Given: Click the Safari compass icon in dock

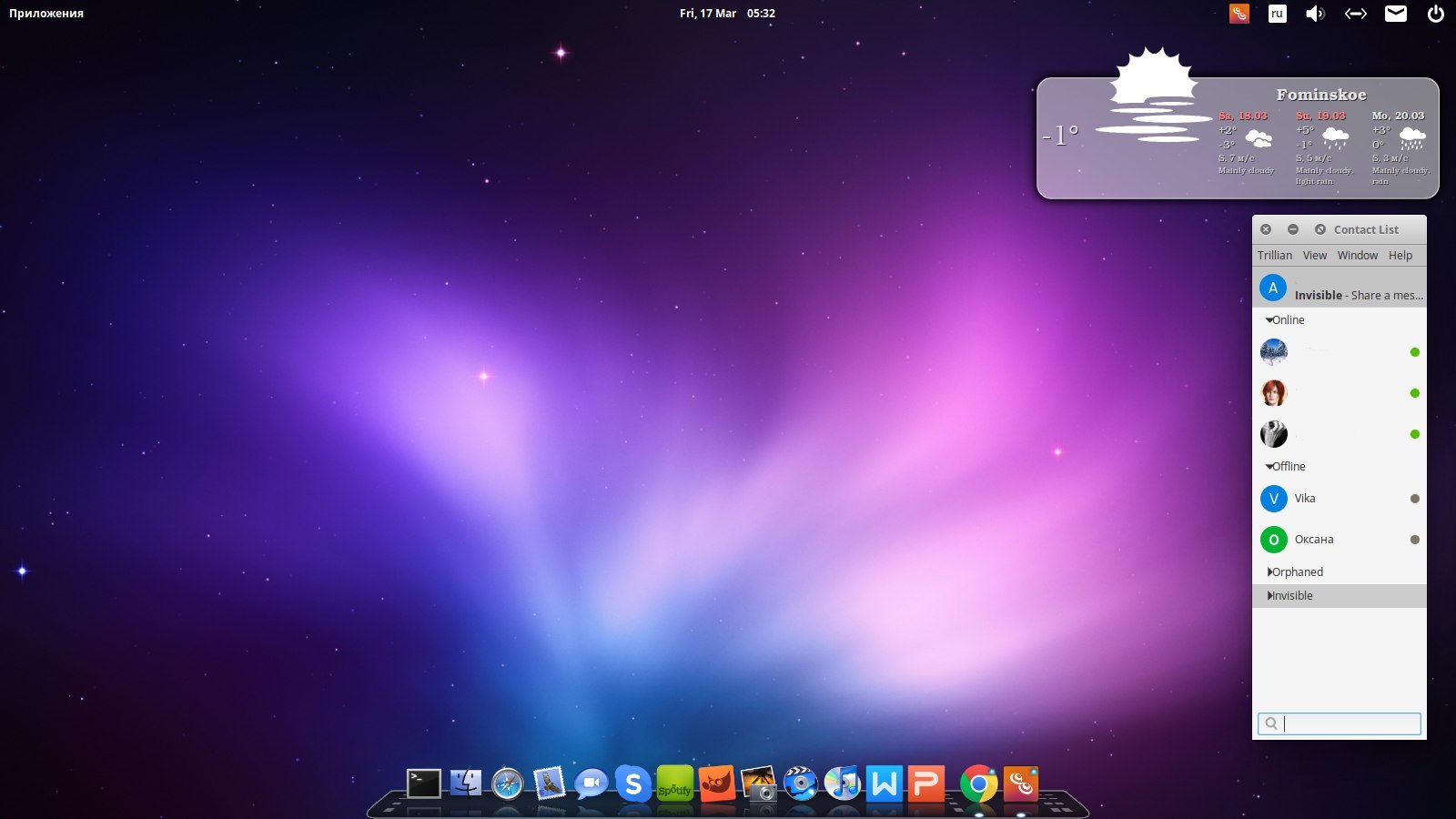Looking at the screenshot, I should [x=507, y=784].
